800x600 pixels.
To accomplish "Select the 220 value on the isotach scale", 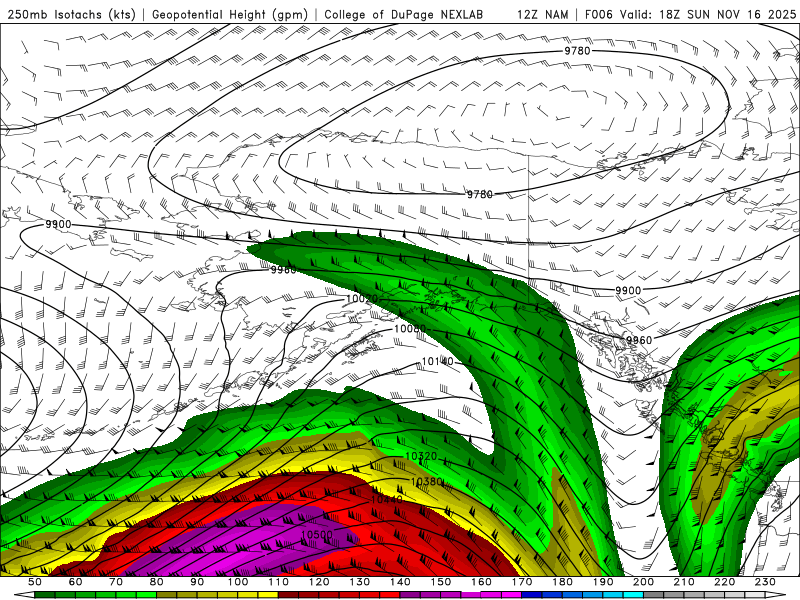I will coord(724,582).
